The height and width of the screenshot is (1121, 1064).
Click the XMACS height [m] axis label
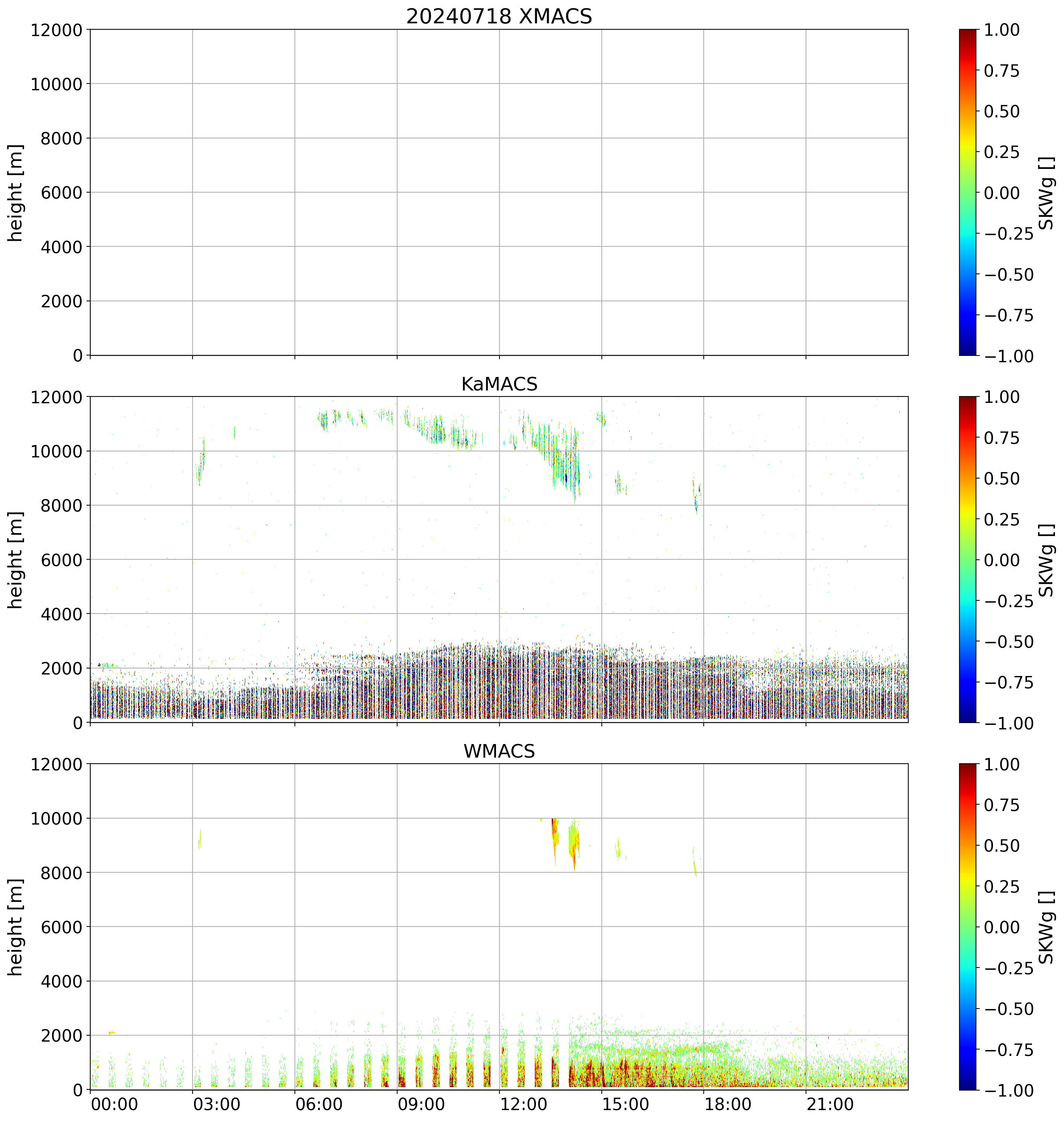tap(16, 193)
